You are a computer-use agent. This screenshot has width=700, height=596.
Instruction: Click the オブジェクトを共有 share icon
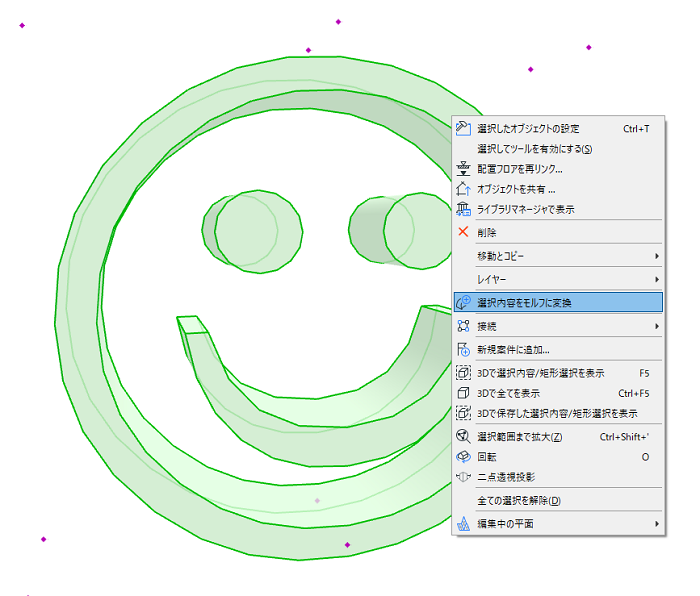(463, 189)
